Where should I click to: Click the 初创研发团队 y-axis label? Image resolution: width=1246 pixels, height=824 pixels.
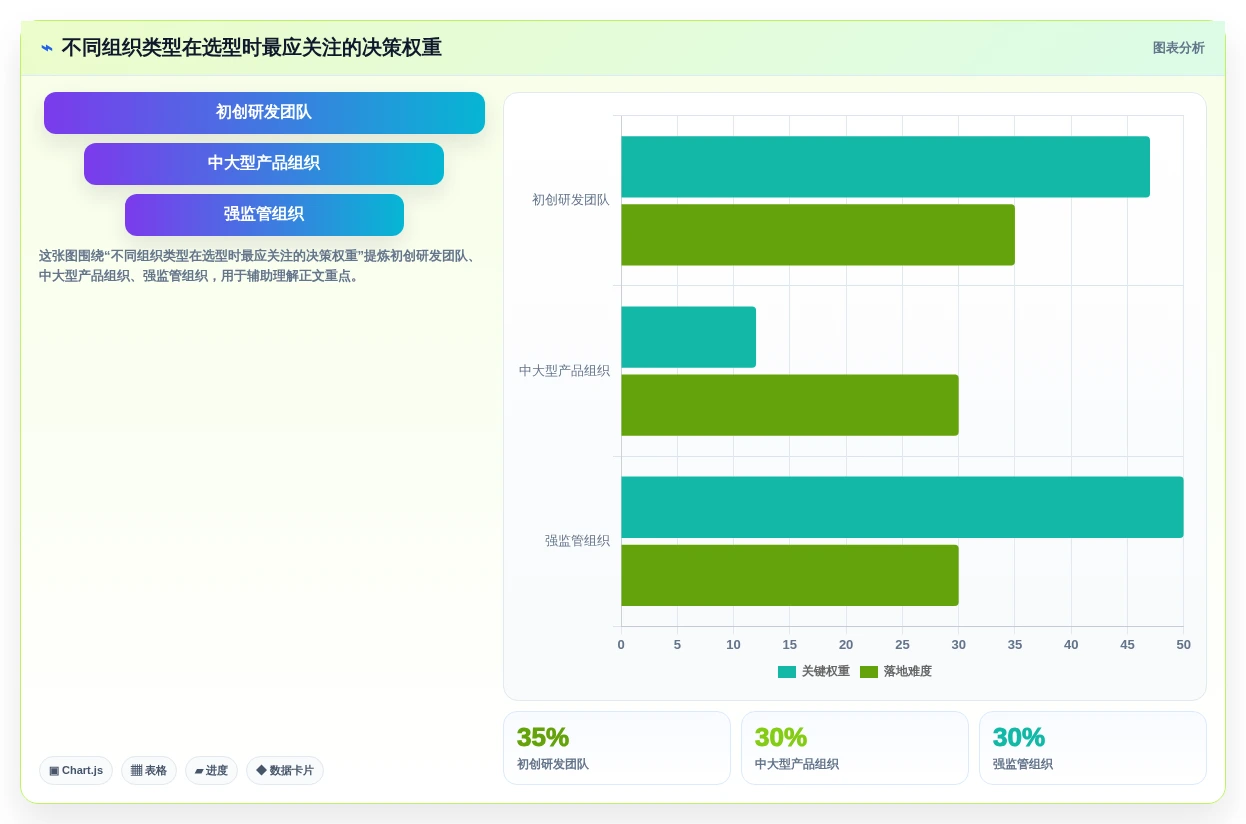570,200
